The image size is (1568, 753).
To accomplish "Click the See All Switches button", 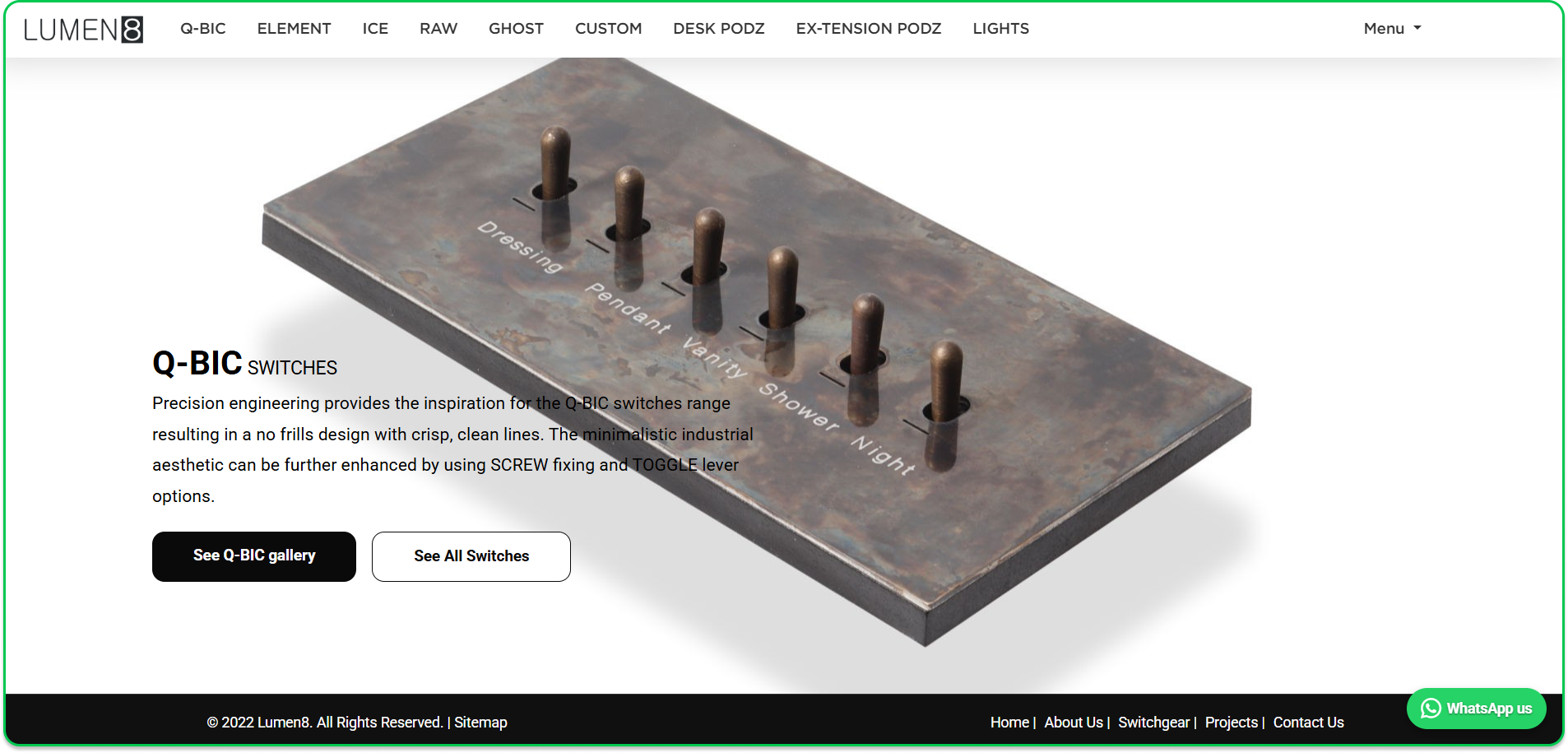I will tap(471, 556).
